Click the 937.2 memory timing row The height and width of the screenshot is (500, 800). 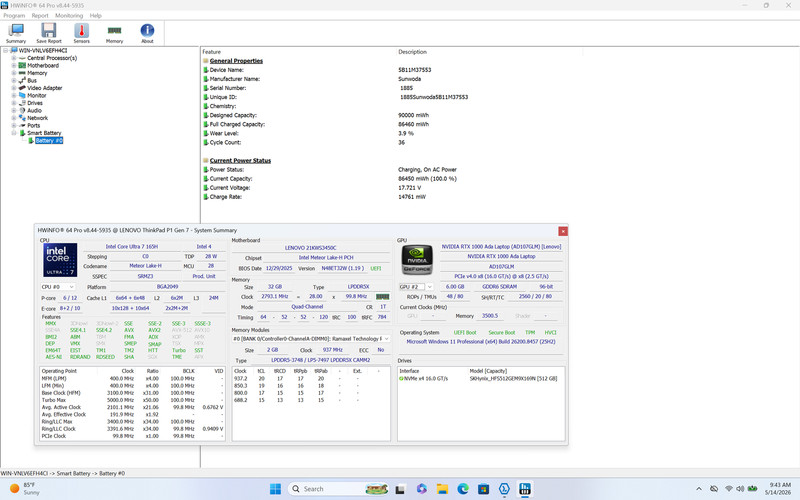click(311, 379)
